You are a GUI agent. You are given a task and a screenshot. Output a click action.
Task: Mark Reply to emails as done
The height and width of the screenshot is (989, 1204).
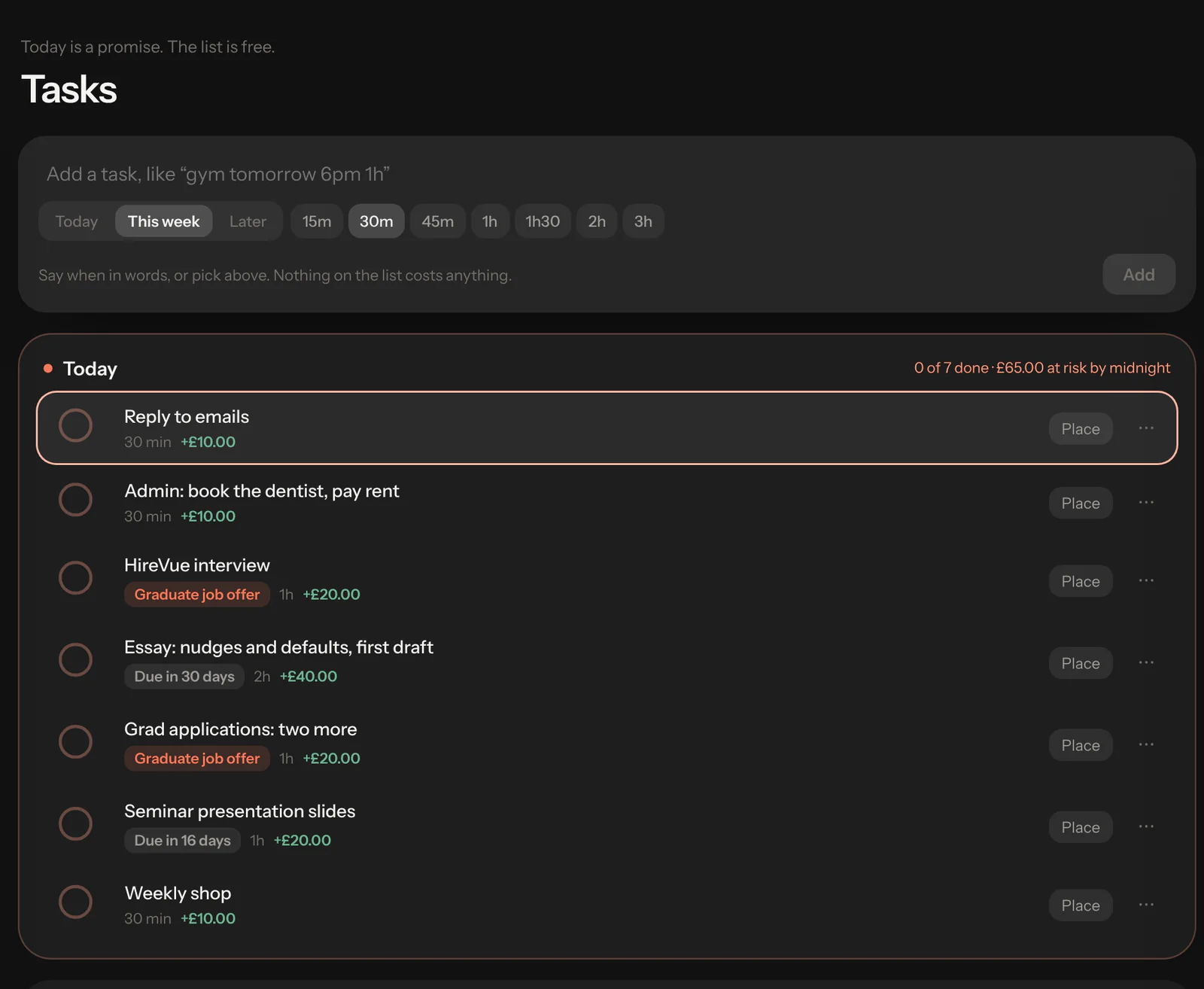click(76, 425)
